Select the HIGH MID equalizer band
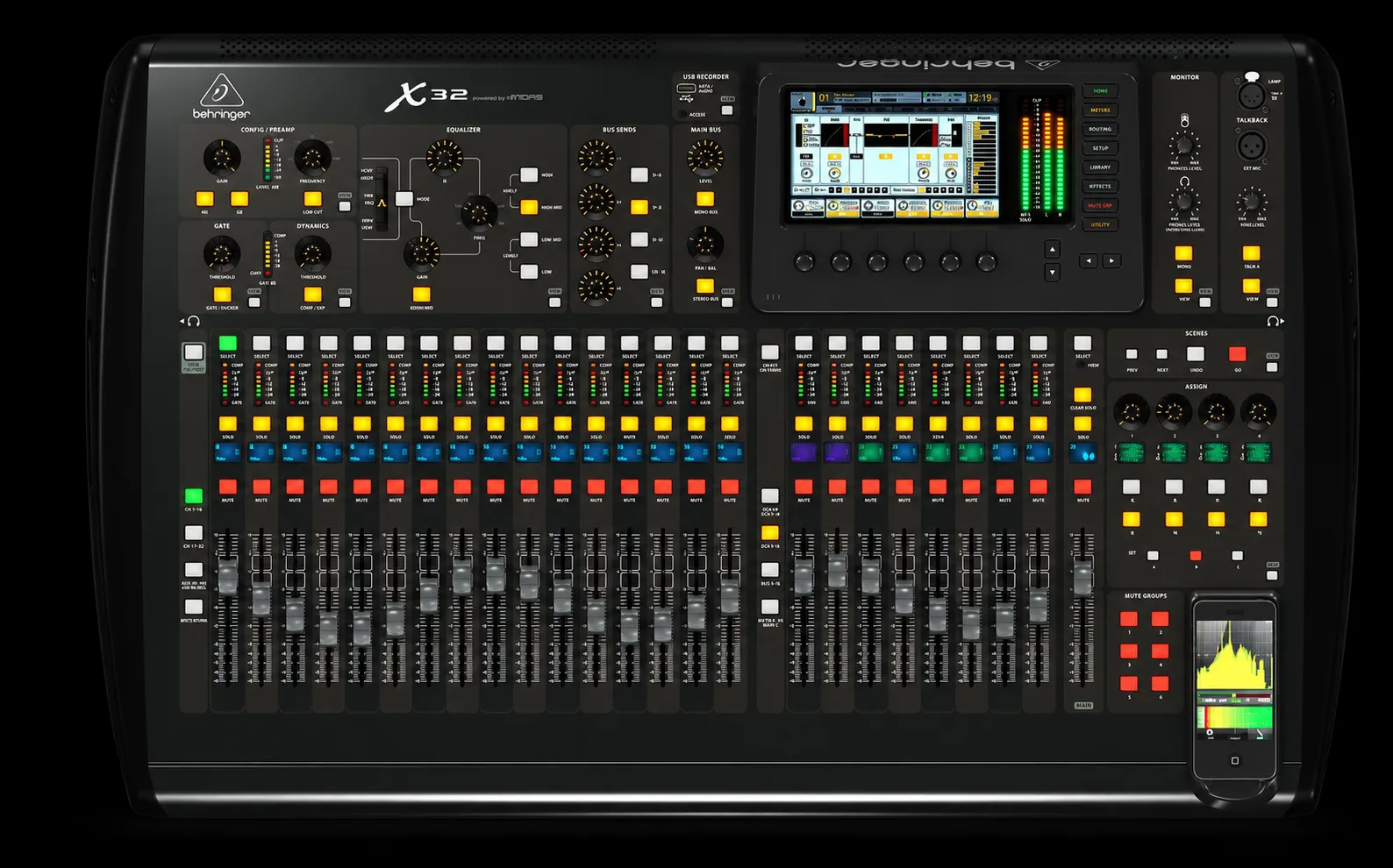This screenshot has height=868, width=1393. tap(529, 207)
